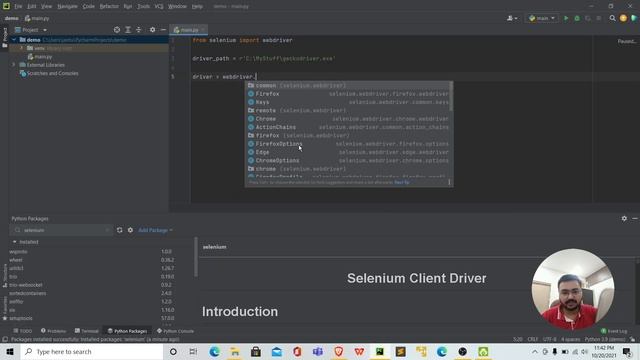Click the Next Tip link in completion popup
The width and height of the screenshot is (640, 360).
[x=402, y=182]
